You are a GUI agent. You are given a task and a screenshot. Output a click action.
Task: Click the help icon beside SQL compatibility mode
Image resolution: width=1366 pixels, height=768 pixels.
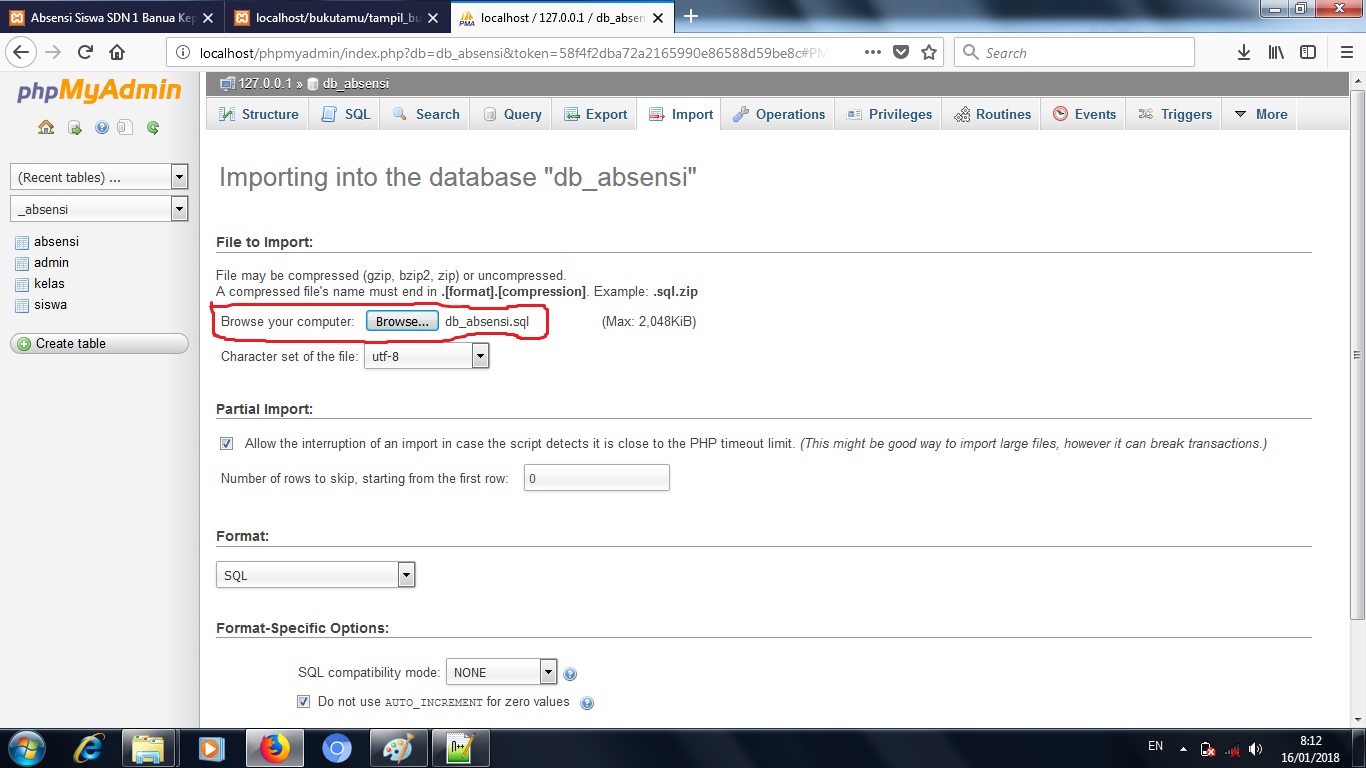(x=570, y=673)
